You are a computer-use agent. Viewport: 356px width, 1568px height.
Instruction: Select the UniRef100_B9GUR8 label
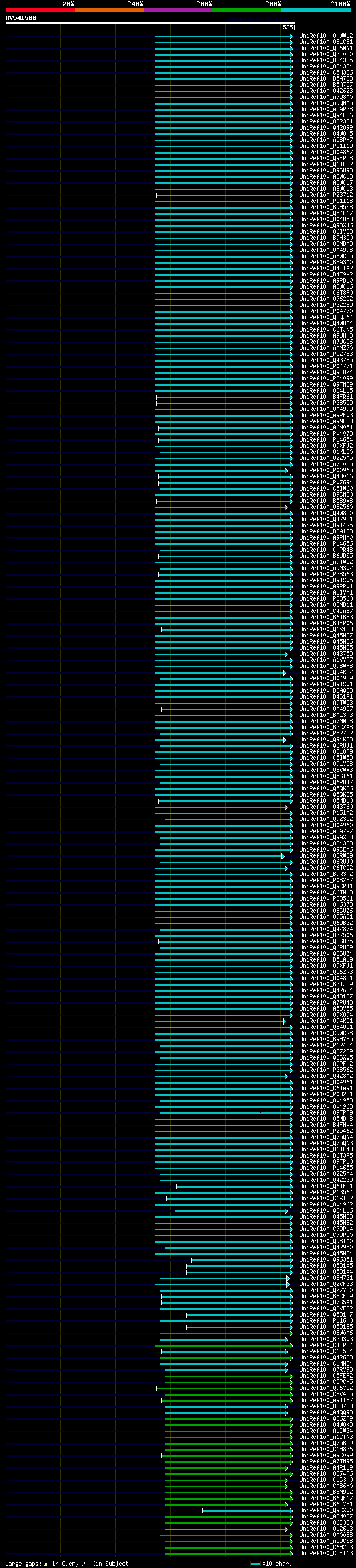pyautogui.click(x=325, y=170)
